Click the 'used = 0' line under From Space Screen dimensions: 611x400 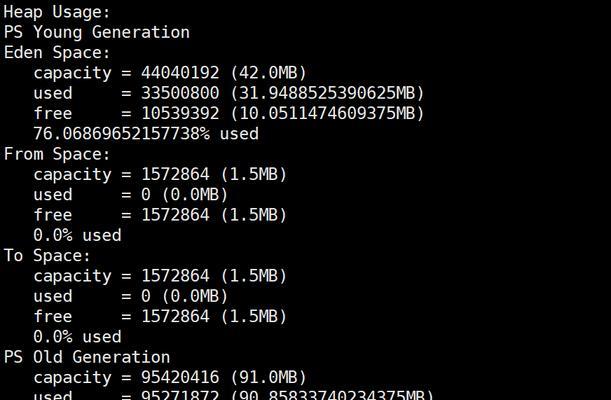pyautogui.click(x=130, y=194)
